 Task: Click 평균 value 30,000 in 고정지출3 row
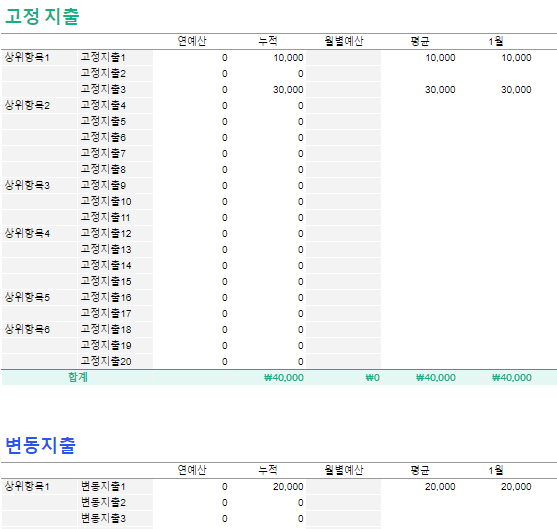click(x=440, y=90)
